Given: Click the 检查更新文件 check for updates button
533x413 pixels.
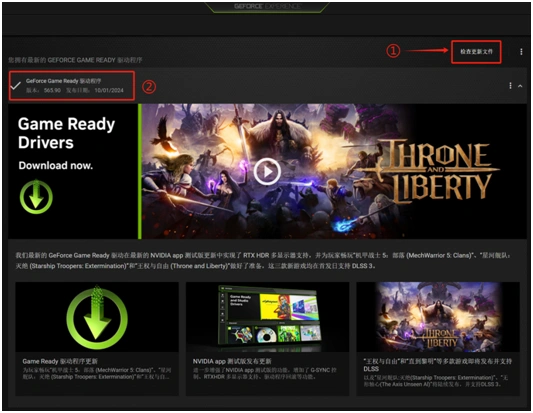Looking at the screenshot, I should [476, 52].
